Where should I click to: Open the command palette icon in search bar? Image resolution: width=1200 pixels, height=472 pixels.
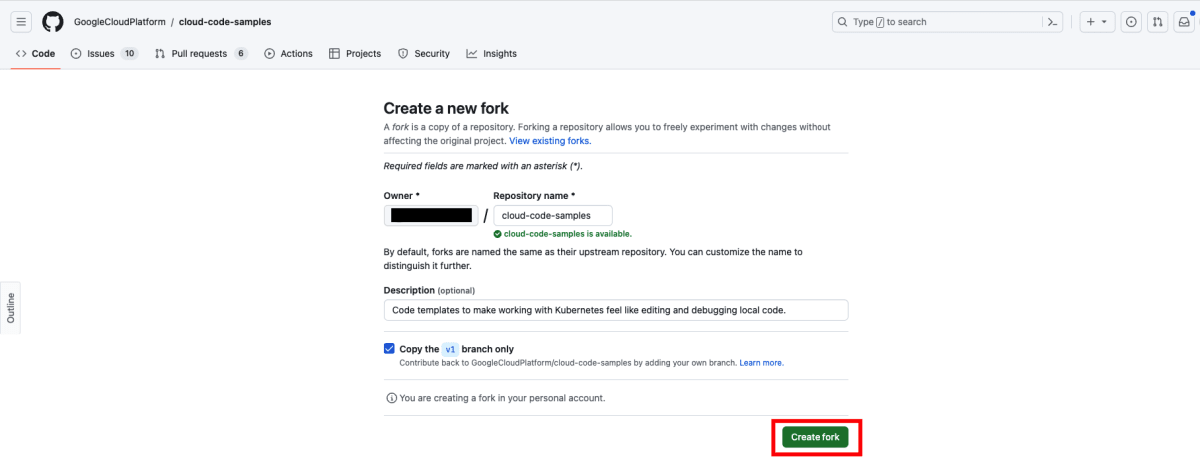[x=1052, y=21]
